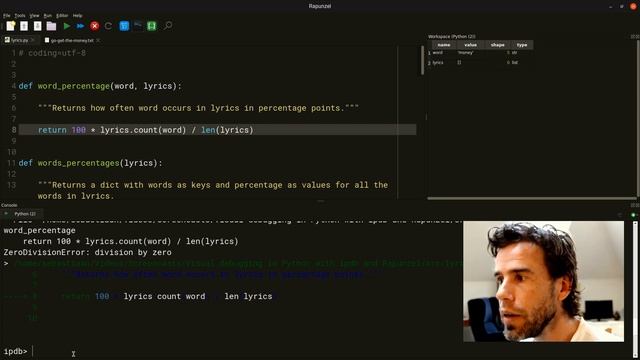Viewport: 640px width, 360px height.
Task: Run selection with the blue fast-forward icon
Action: click(x=80, y=26)
